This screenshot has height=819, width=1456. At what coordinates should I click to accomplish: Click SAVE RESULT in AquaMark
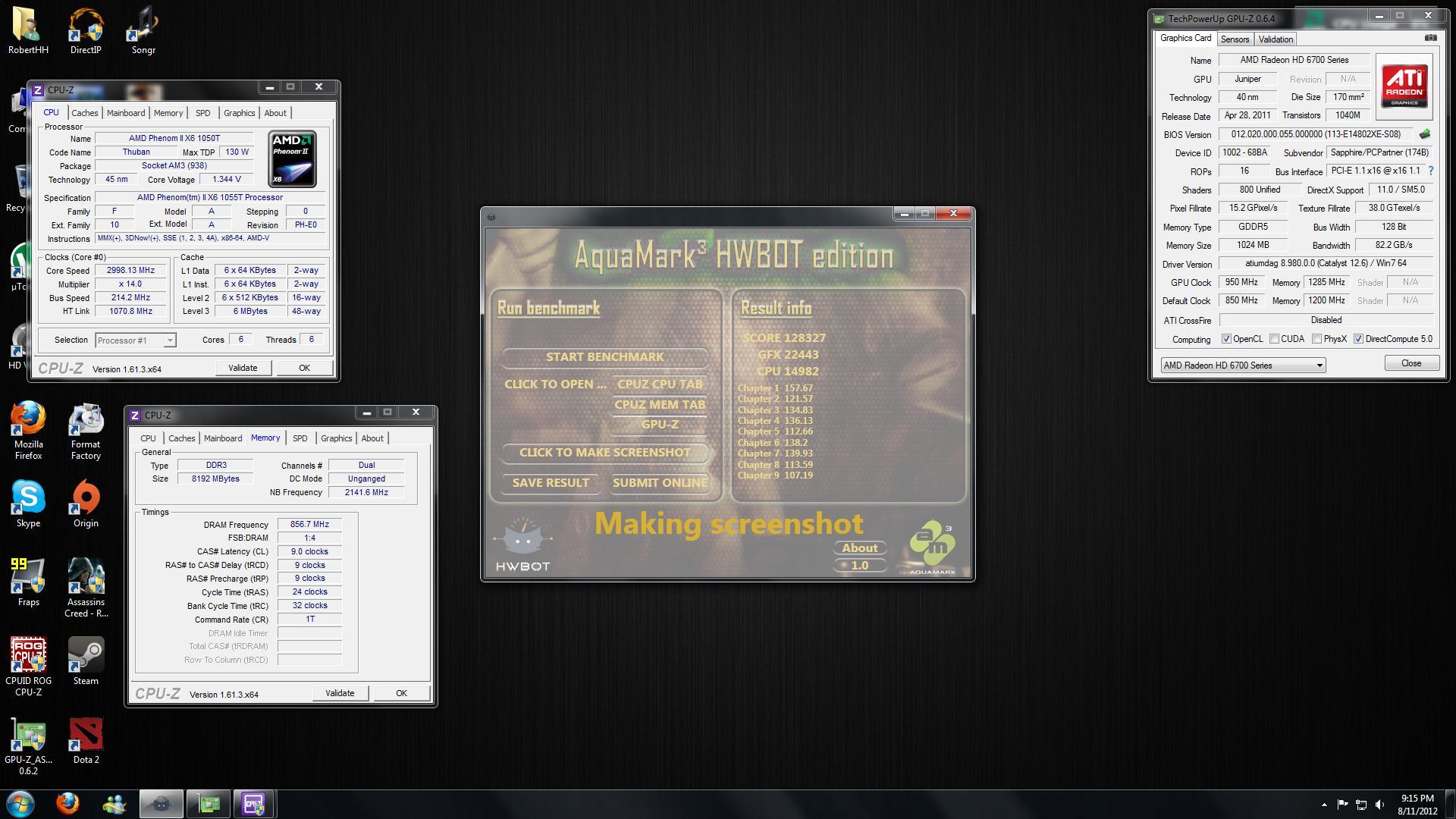tap(551, 483)
